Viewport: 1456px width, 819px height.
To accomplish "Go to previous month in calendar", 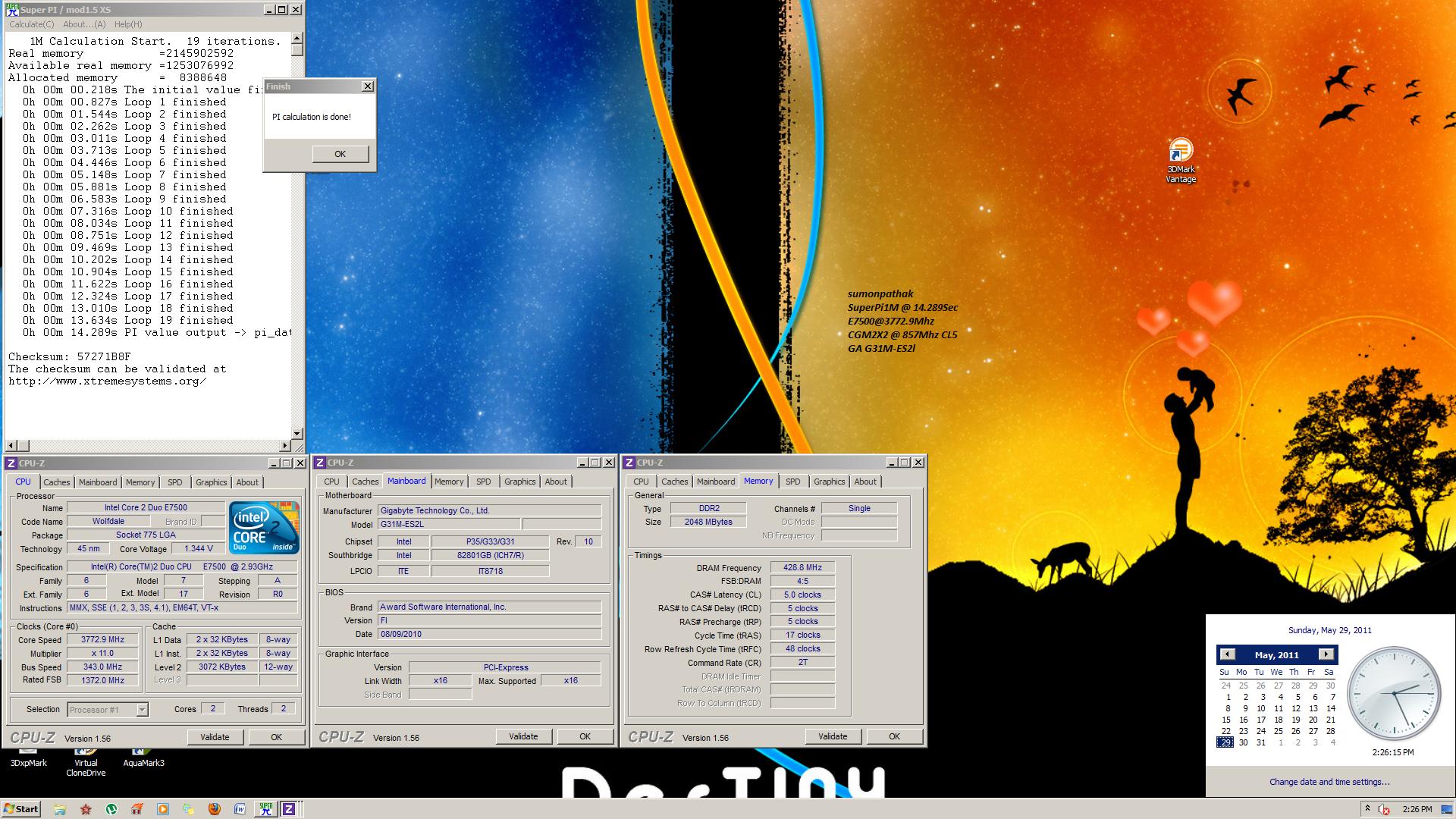I will pyautogui.click(x=1228, y=654).
